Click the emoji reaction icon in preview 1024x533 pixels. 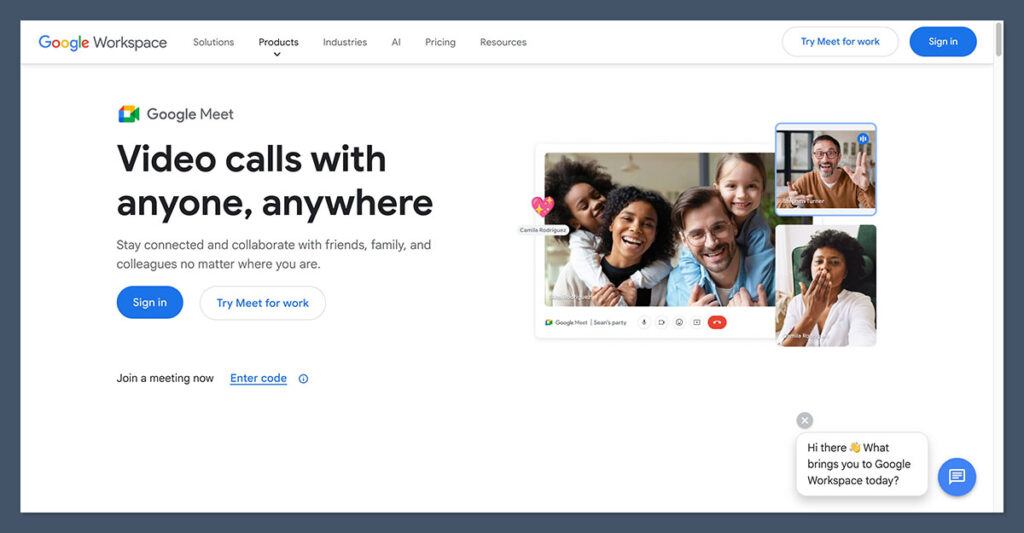pyautogui.click(x=679, y=322)
